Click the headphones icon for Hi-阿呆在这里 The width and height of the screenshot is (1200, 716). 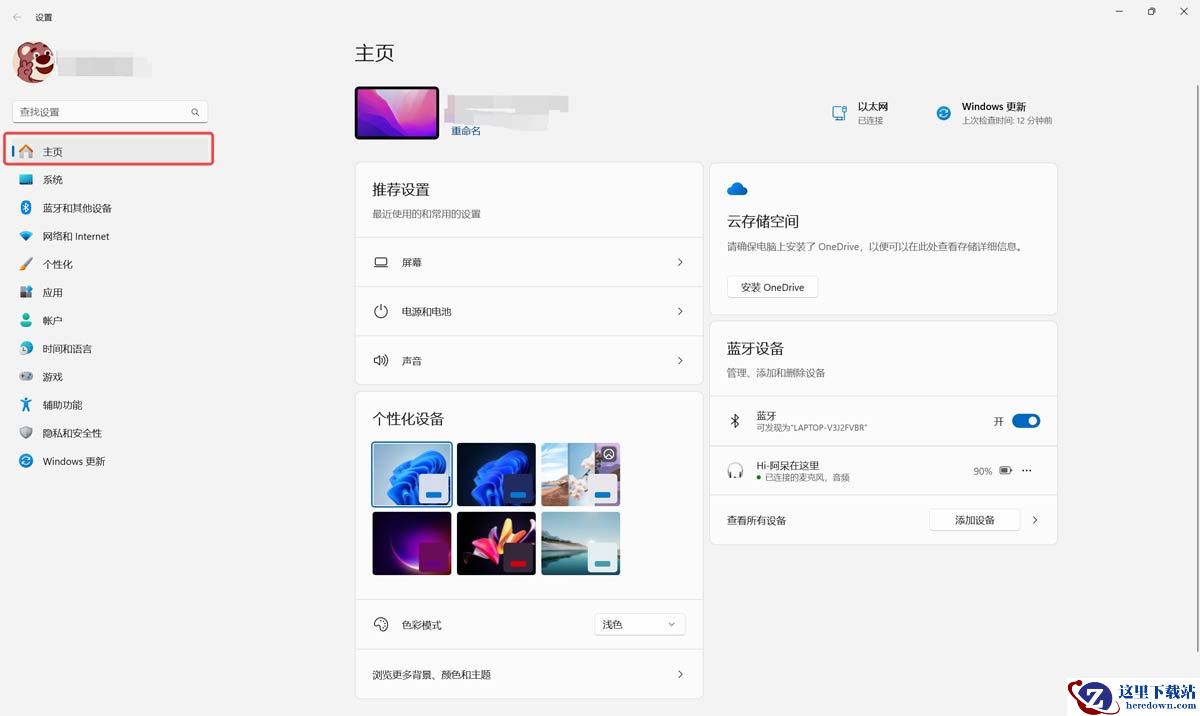pos(735,471)
